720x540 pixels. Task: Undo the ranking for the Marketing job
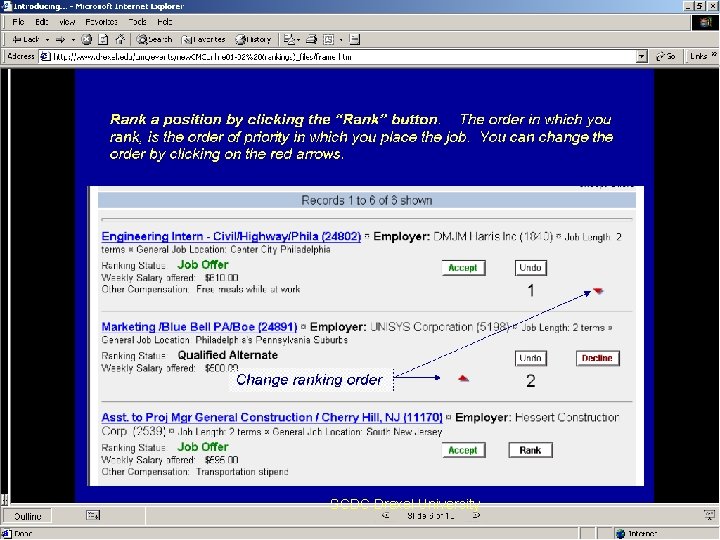tap(530, 358)
